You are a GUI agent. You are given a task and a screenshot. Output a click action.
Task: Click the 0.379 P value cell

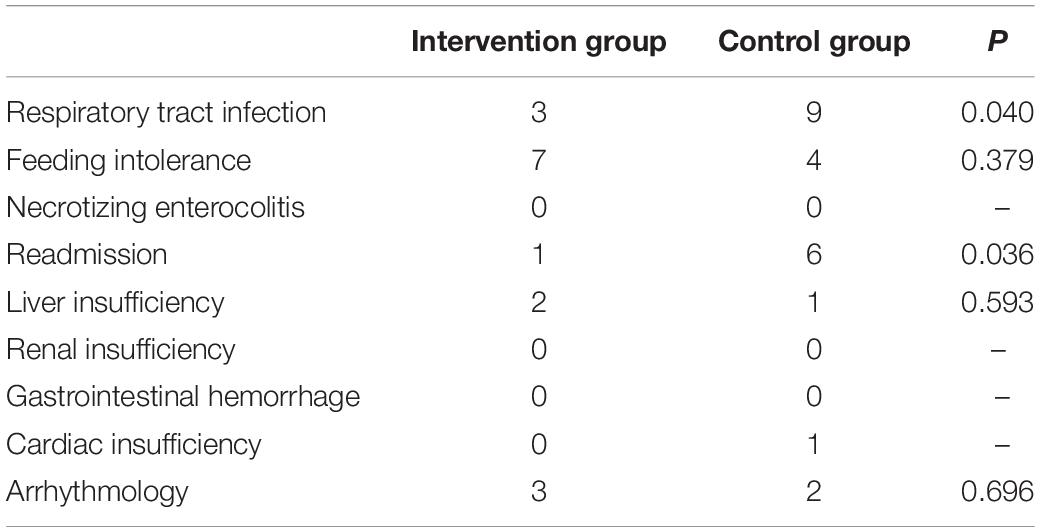click(997, 161)
